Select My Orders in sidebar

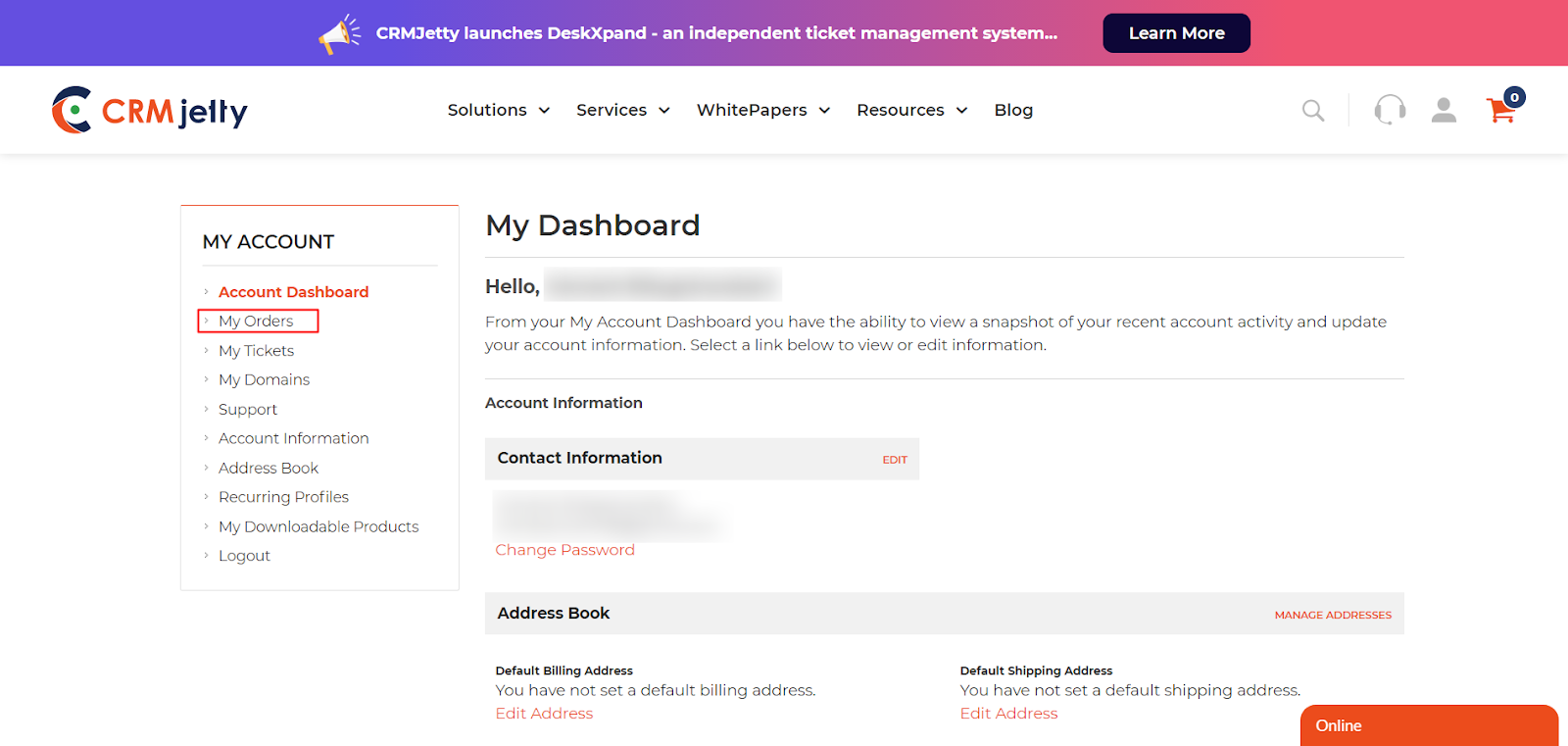256,321
